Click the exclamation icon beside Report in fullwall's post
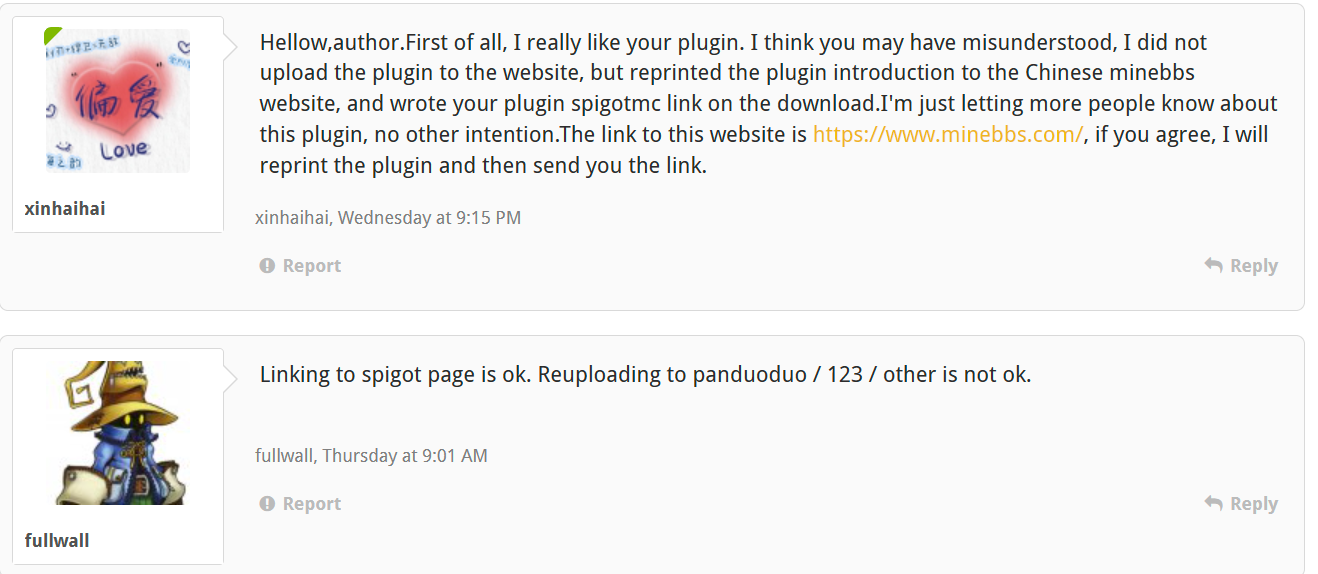Viewport: 1318px width, 574px height. (267, 504)
